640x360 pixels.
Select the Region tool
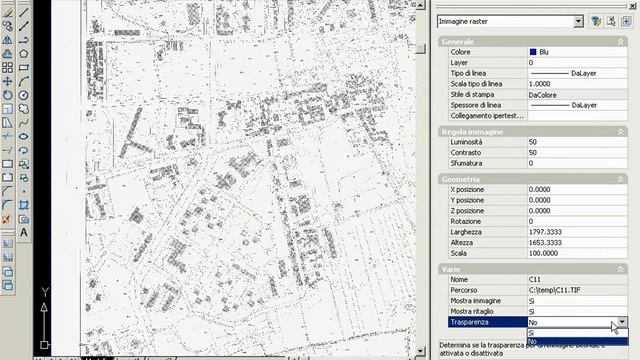click(x=24, y=219)
